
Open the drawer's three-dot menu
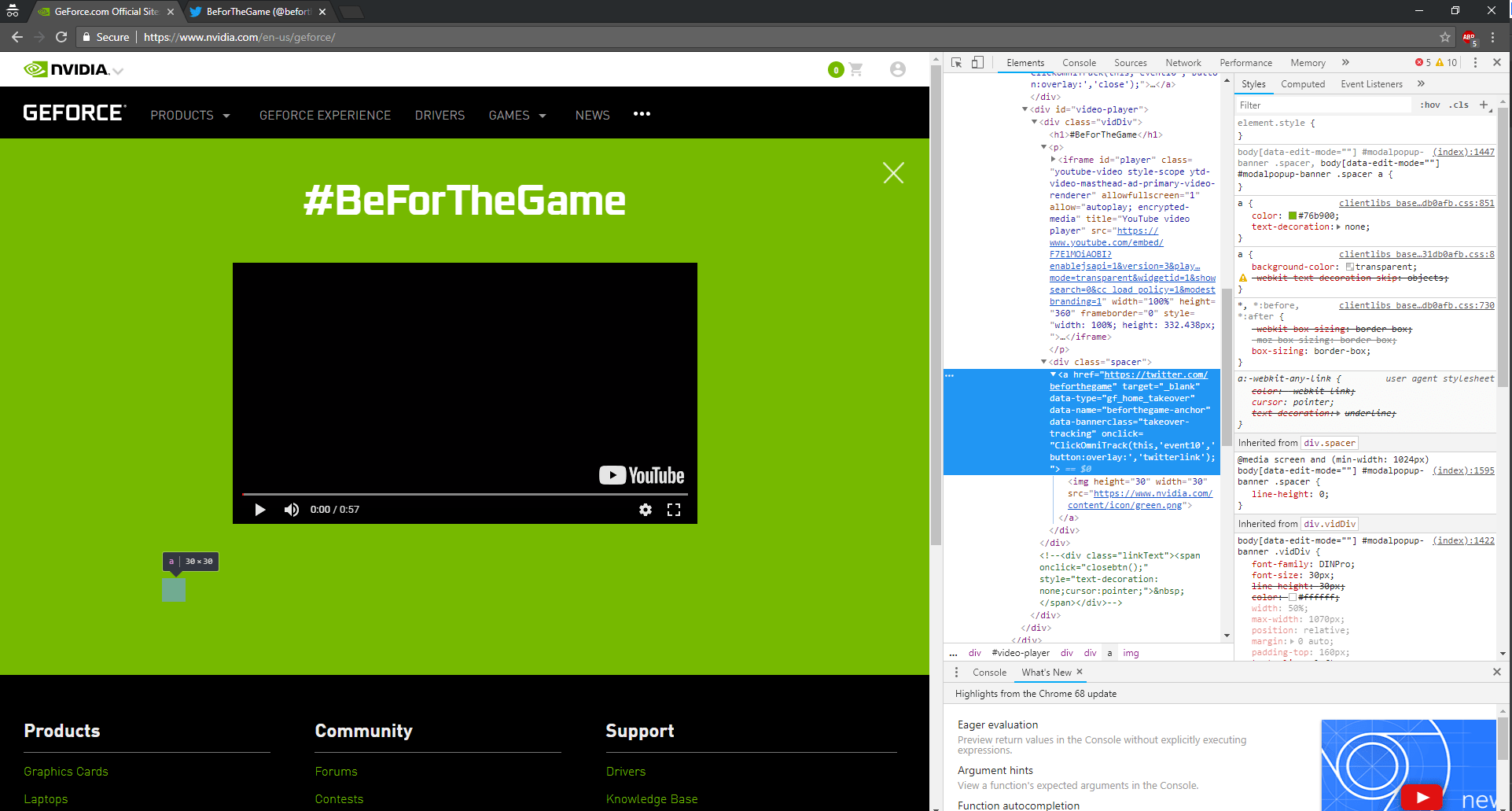956,673
